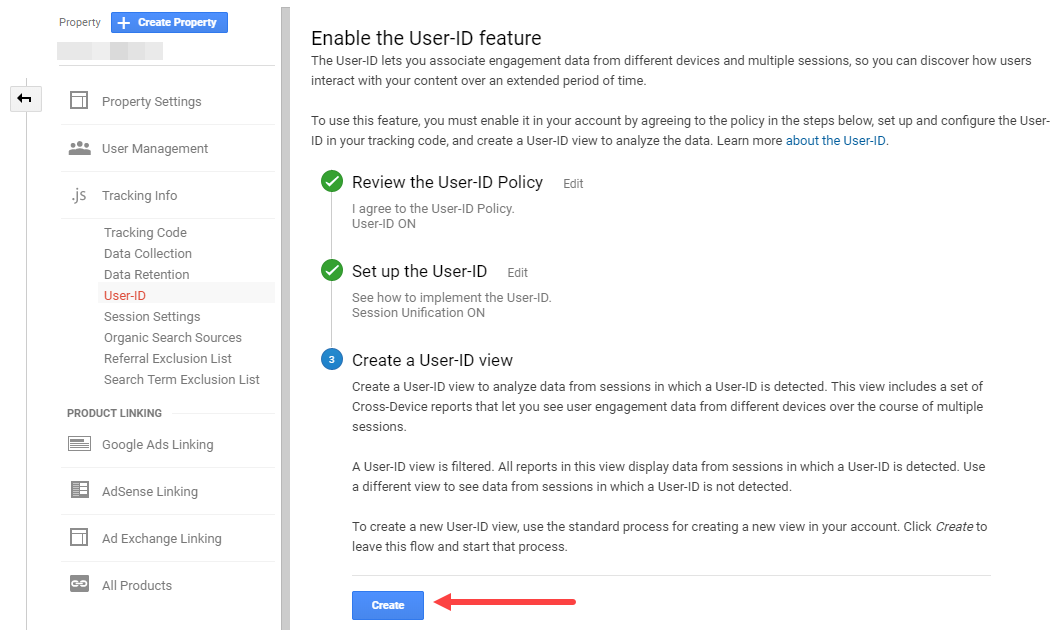Open the 'about the User-ID' link
The image size is (1060, 630).
[835, 141]
